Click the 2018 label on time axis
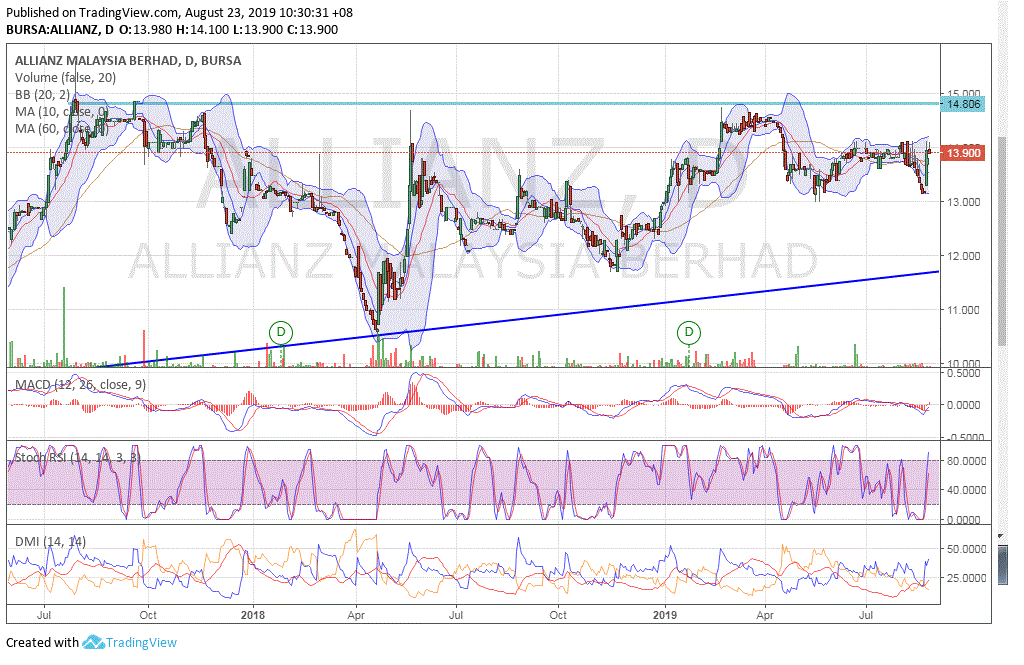This screenshot has height=665, width=1024. coord(253,615)
